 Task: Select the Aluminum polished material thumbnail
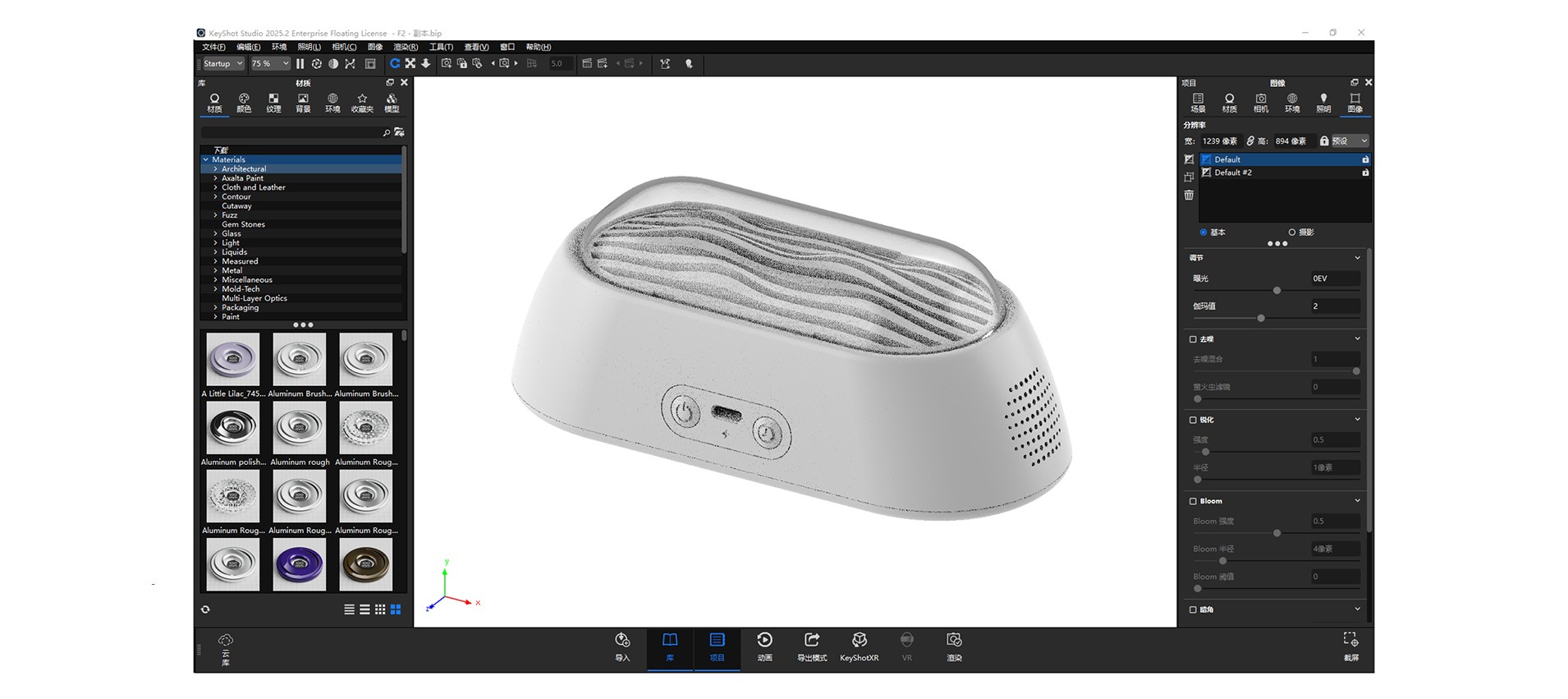pyautogui.click(x=233, y=428)
